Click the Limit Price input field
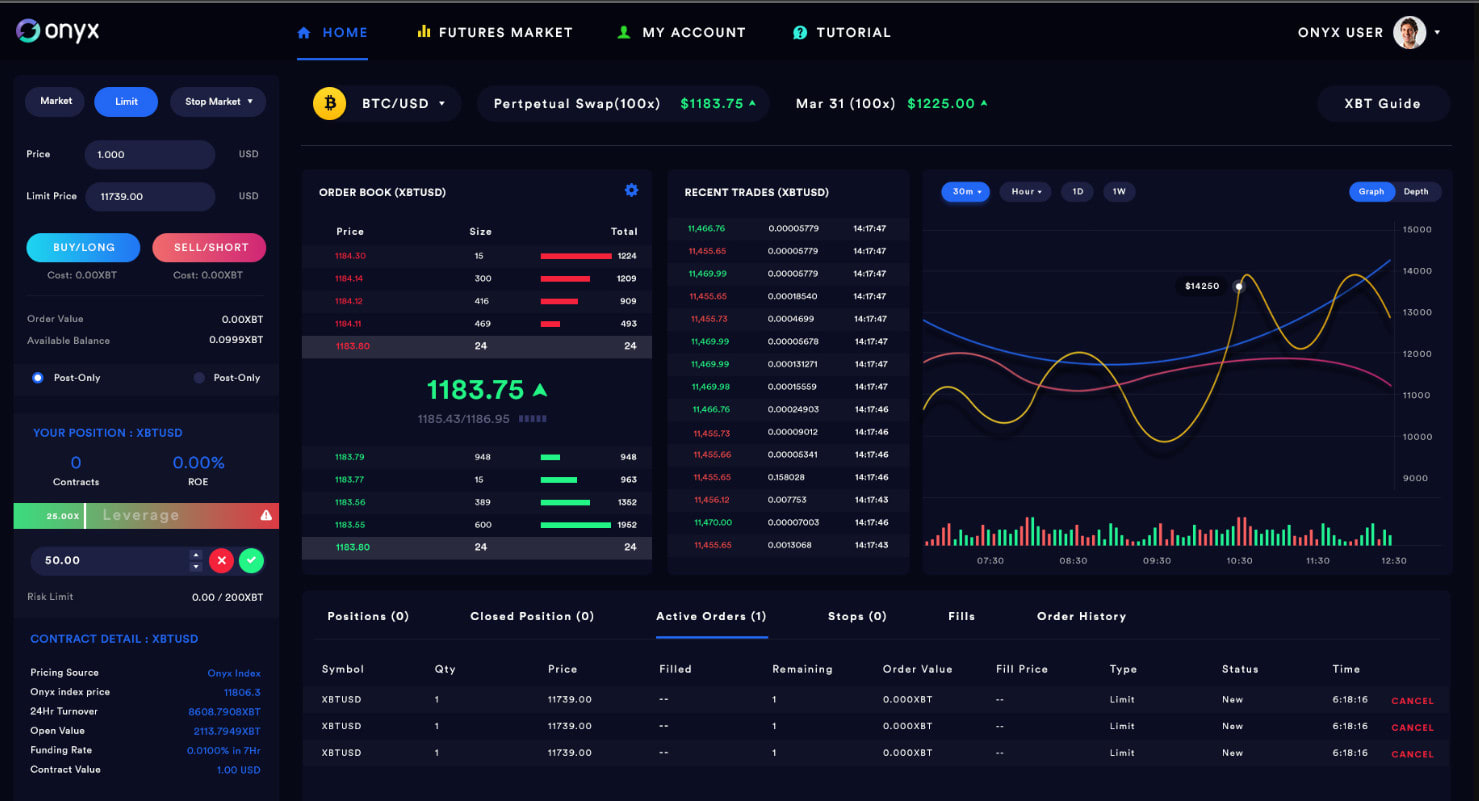The height and width of the screenshot is (801, 1479). pyautogui.click(x=150, y=196)
